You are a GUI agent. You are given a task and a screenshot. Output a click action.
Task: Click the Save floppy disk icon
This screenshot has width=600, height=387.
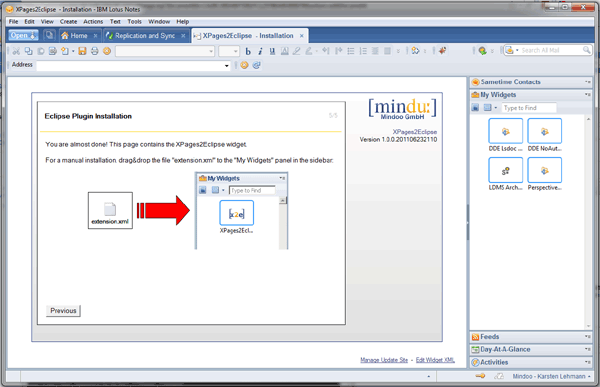point(82,51)
